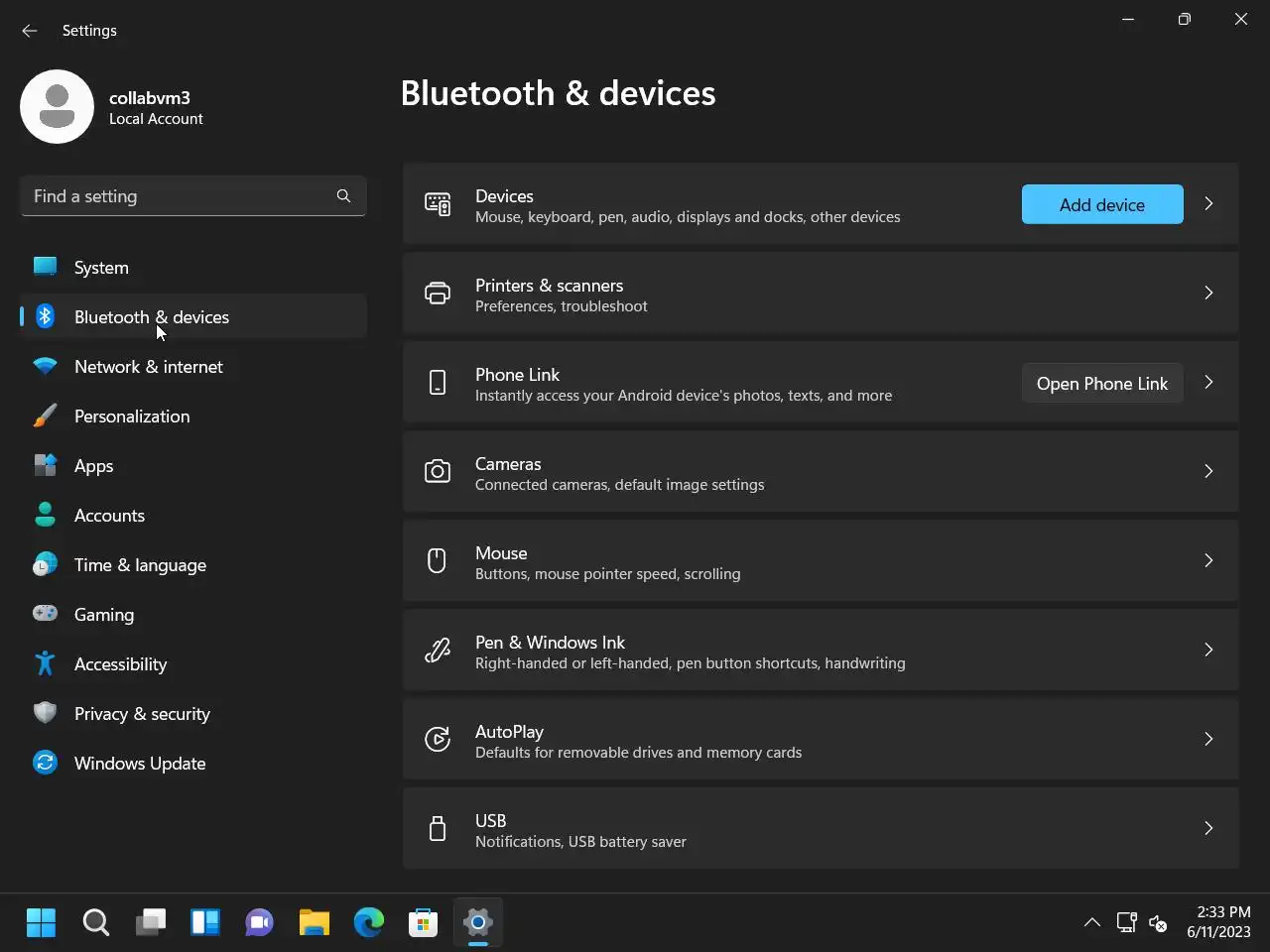Expand the Devices row chevron
The width and height of the screenshot is (1270, 952).
[x=1208, y=203]
